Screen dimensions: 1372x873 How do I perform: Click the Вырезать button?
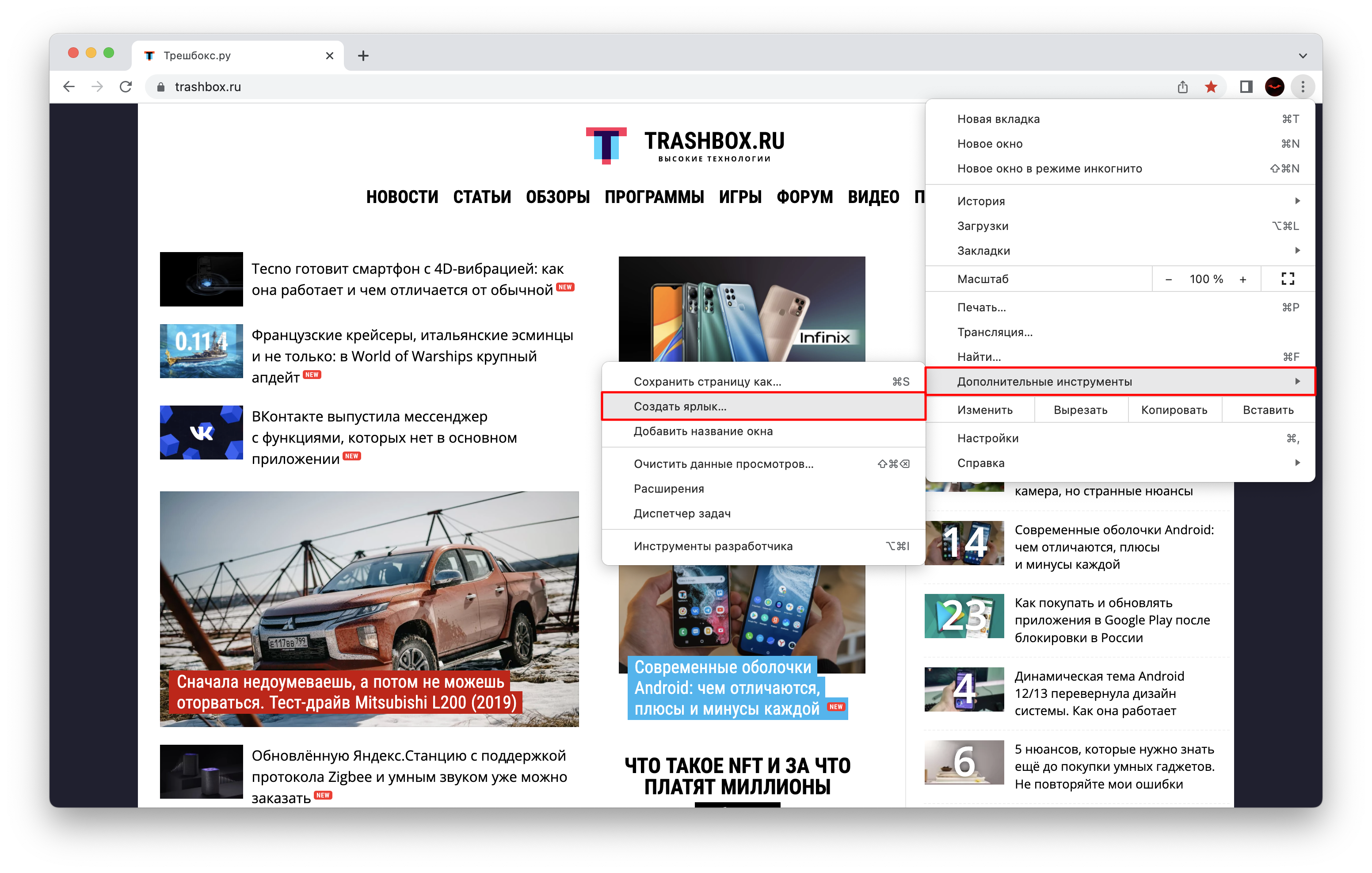point(1080,410)
